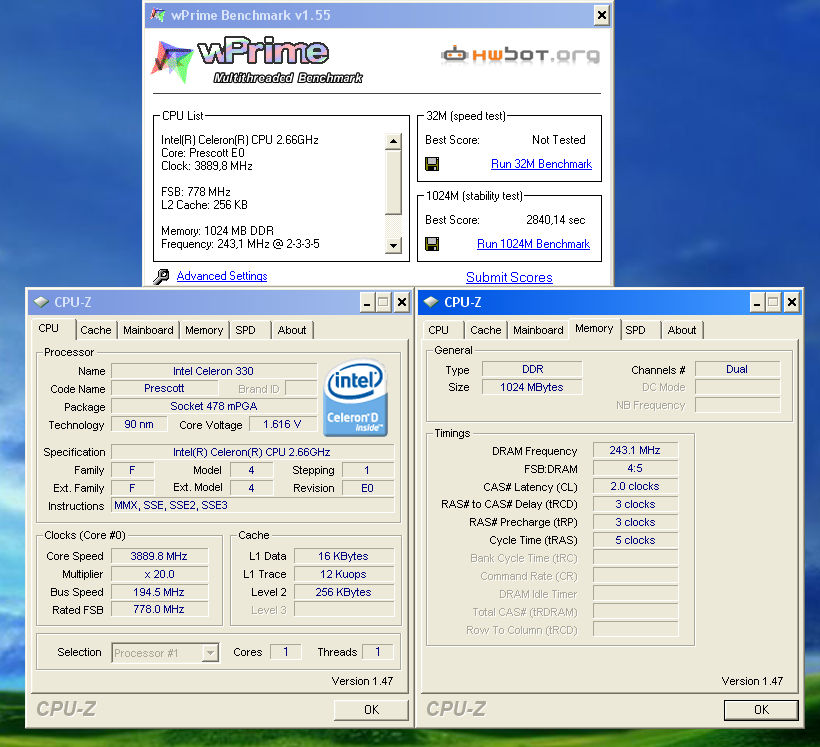Click the save icon for the 32M score

432,164
